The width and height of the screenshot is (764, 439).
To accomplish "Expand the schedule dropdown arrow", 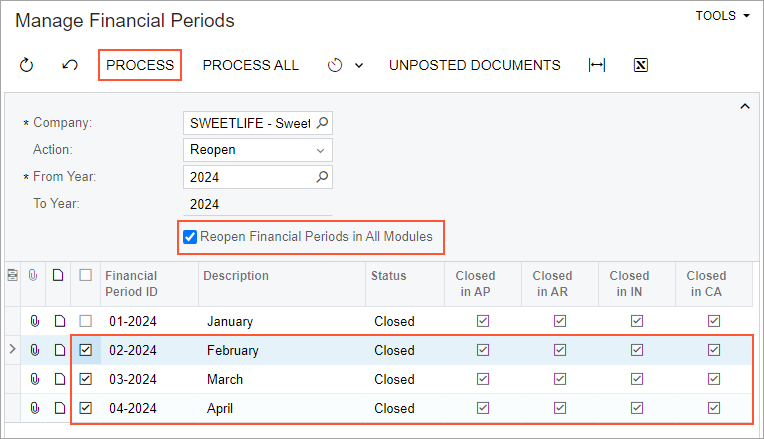I will [359, 65].
